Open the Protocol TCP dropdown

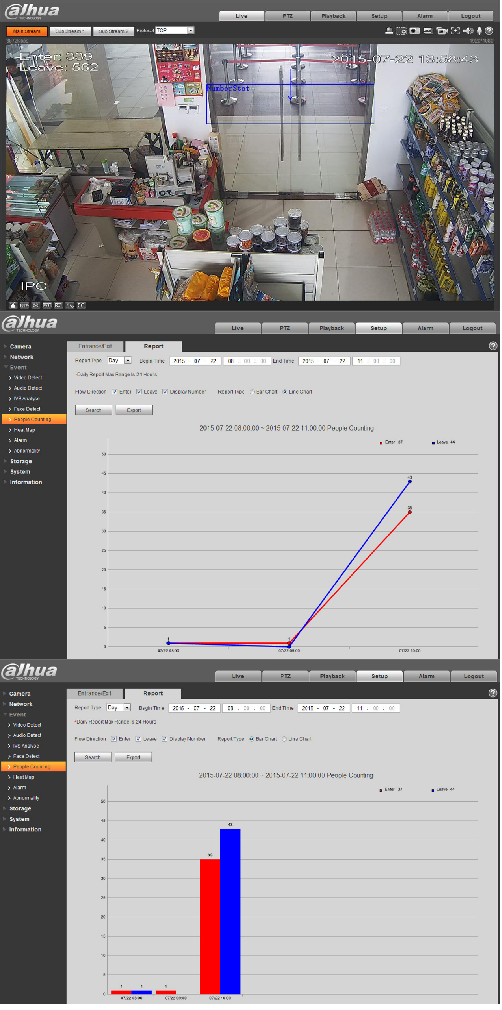pos(174,30)
